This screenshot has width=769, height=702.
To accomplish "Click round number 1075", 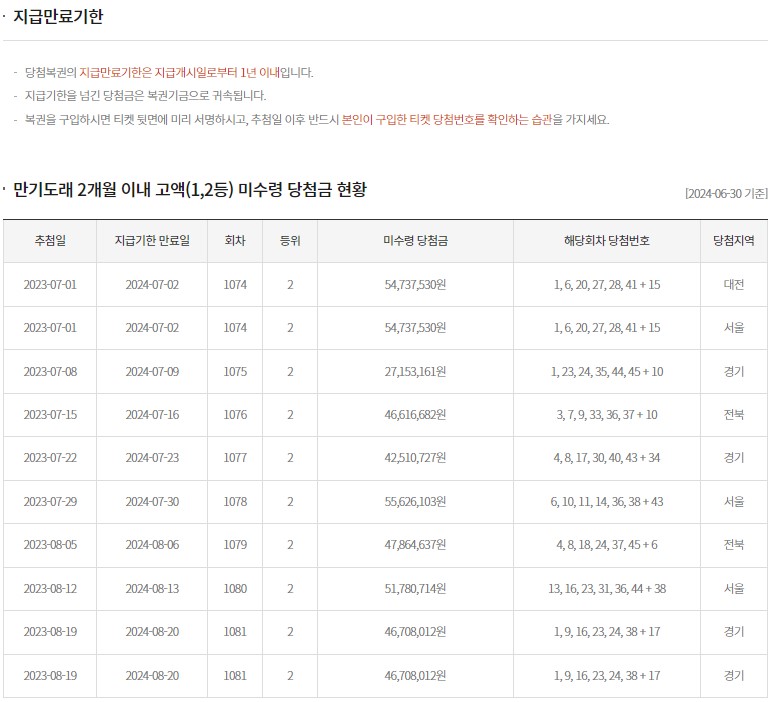I will (235, 372).
